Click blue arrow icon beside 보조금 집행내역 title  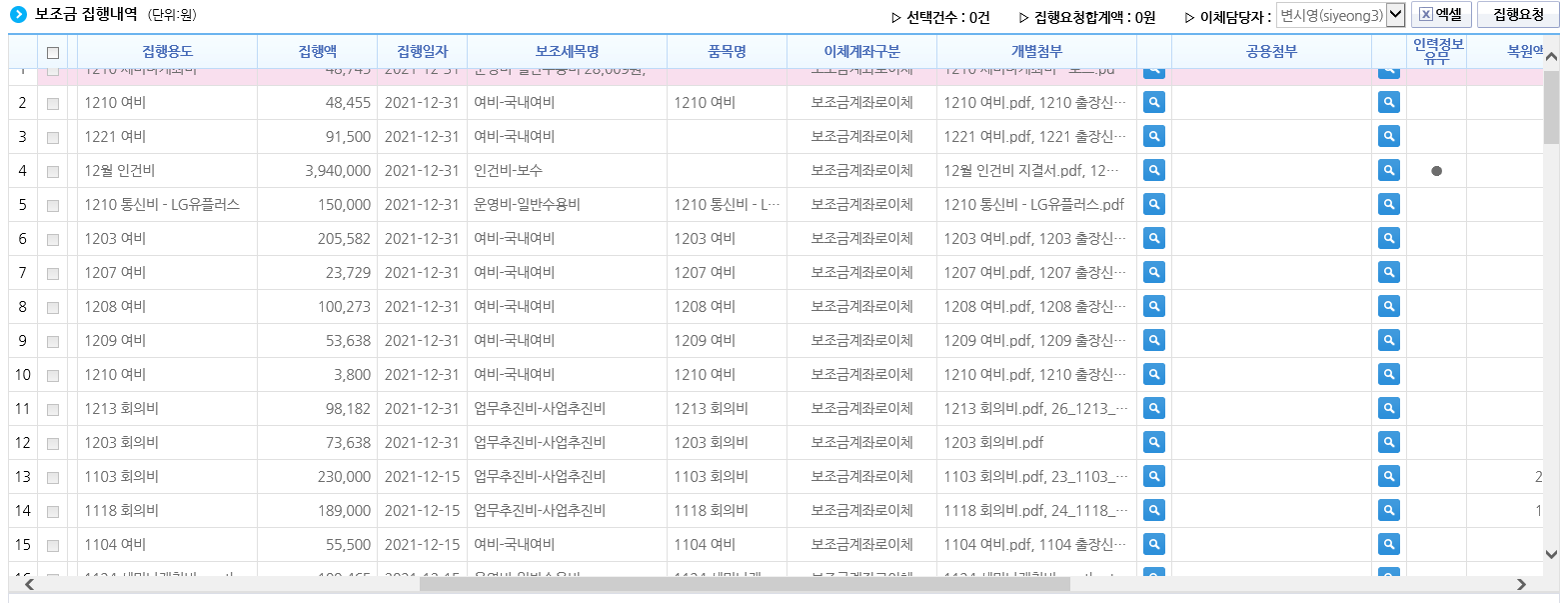[x=18, y=15]
